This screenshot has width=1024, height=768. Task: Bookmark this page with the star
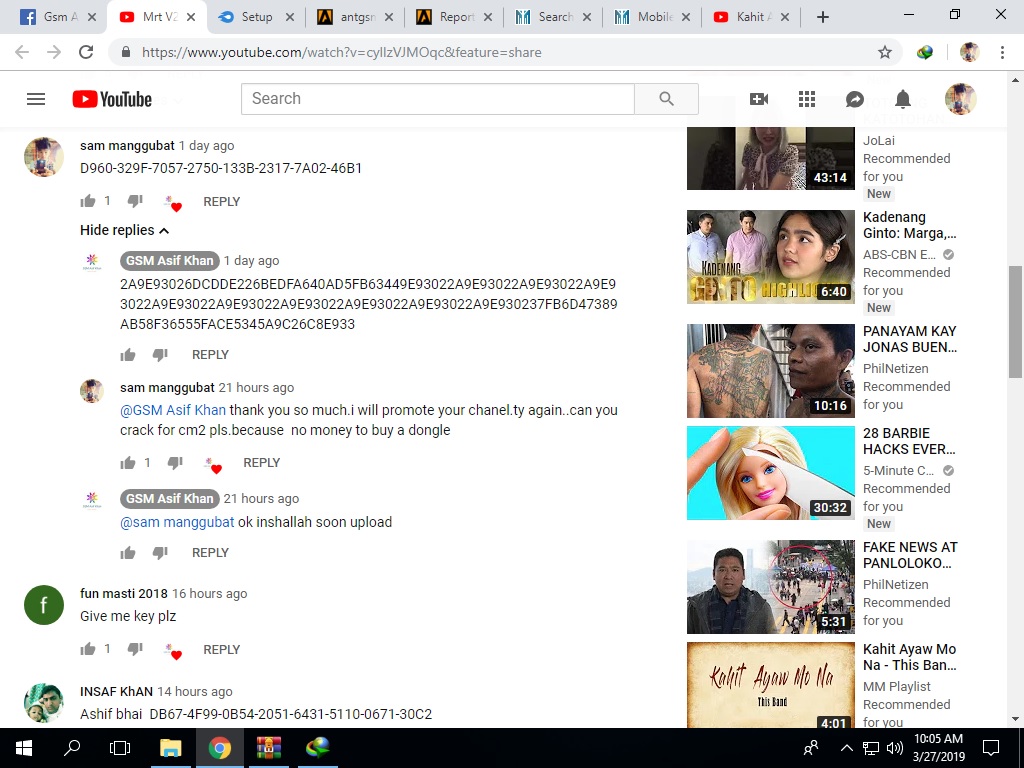(884, 52)
